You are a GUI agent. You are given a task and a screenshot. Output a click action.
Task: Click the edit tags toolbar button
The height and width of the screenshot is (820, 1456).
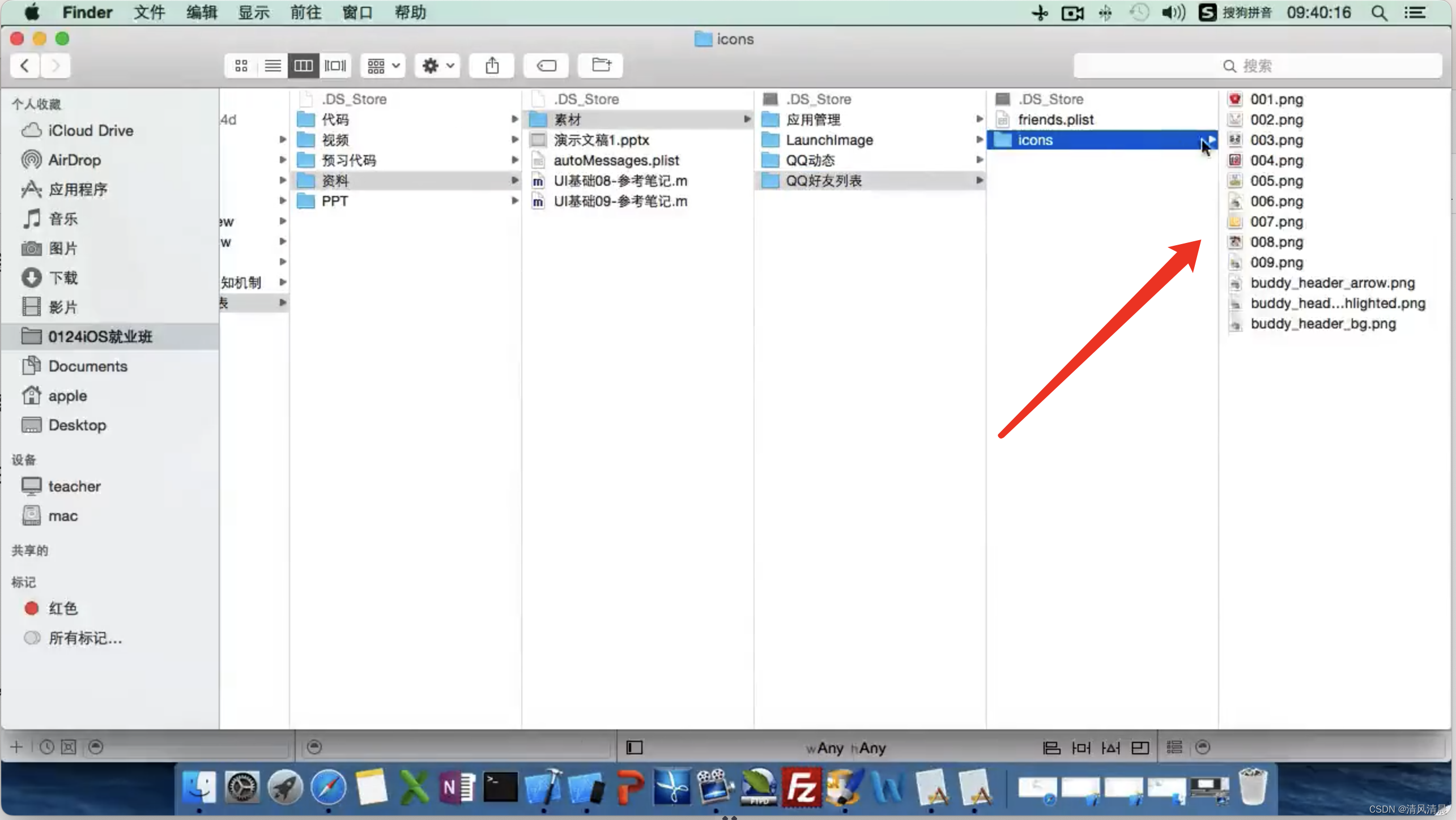546,66
